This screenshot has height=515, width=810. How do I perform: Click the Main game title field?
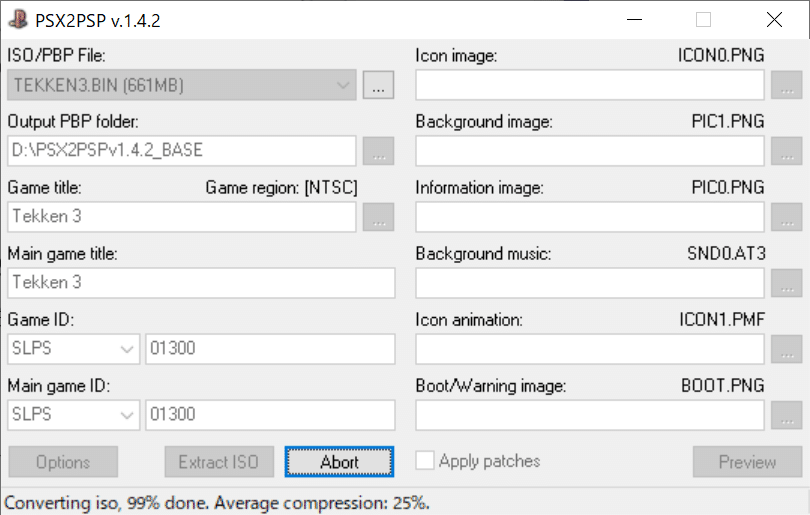pyautogui.click(x=202, y=283)
